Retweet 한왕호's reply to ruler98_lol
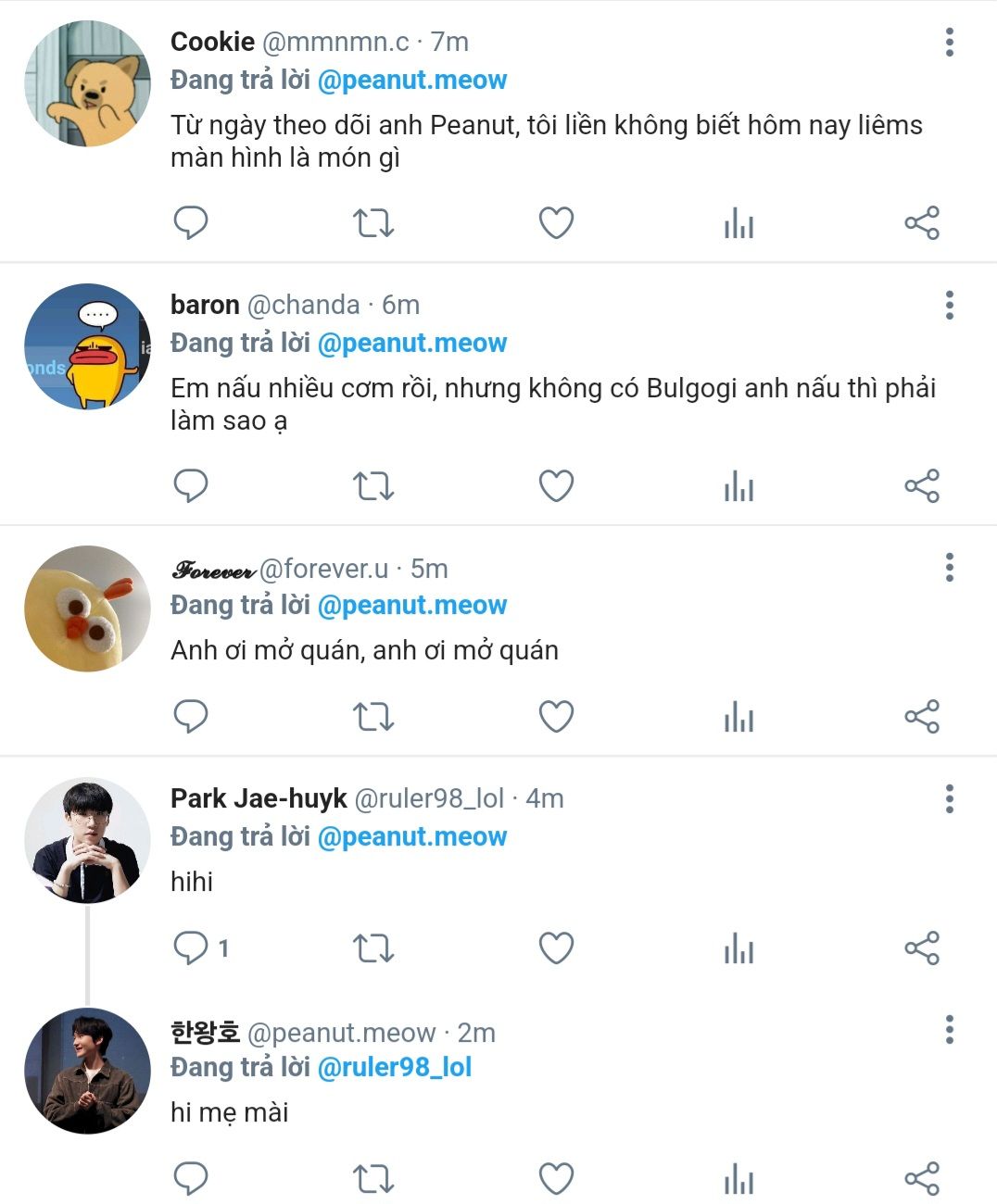Image resolution: width=997 pixels, height=1204 pixels. pos(373,1179)
